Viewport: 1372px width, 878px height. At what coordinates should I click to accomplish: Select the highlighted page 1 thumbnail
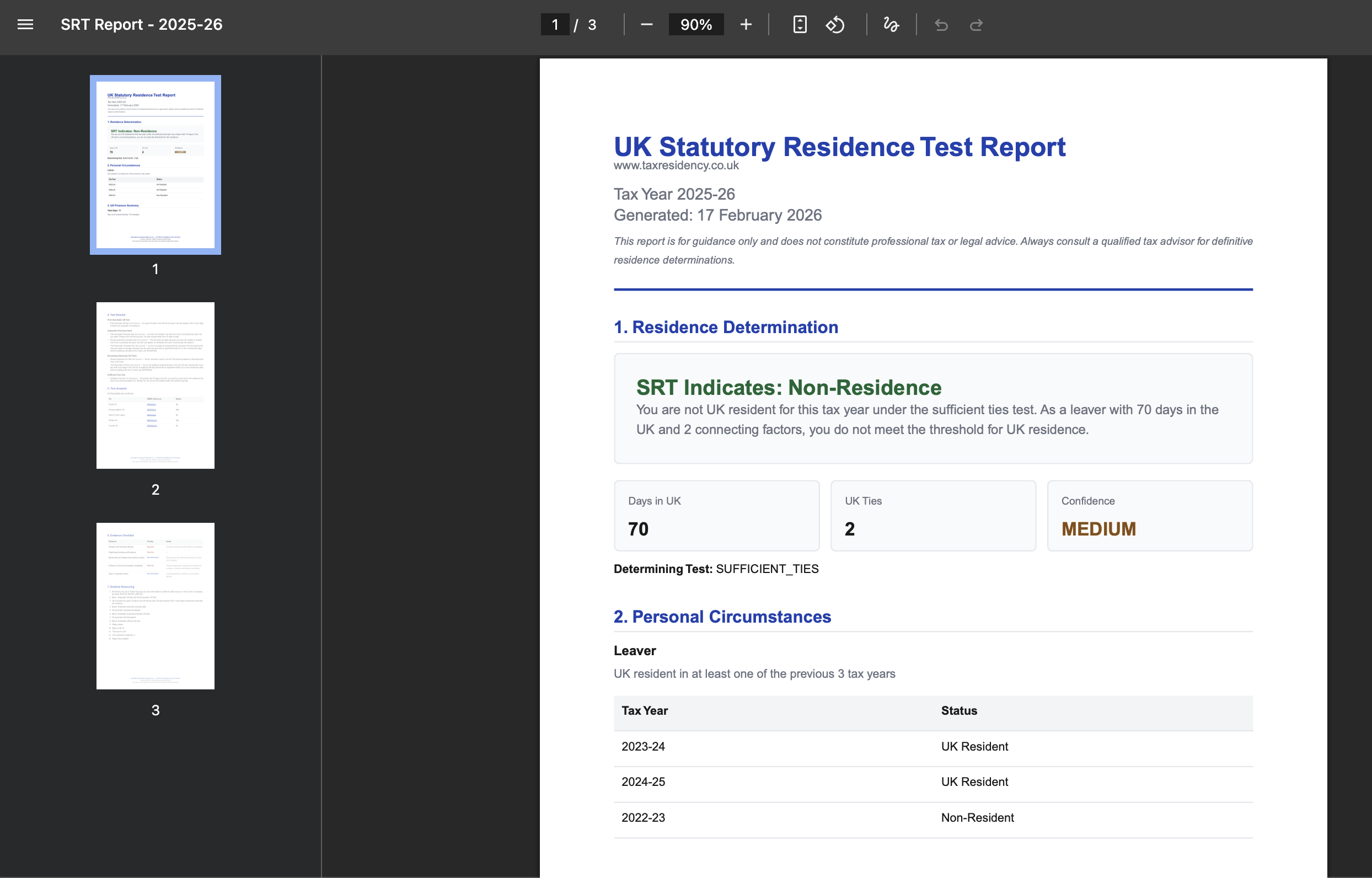pos(155,164)
